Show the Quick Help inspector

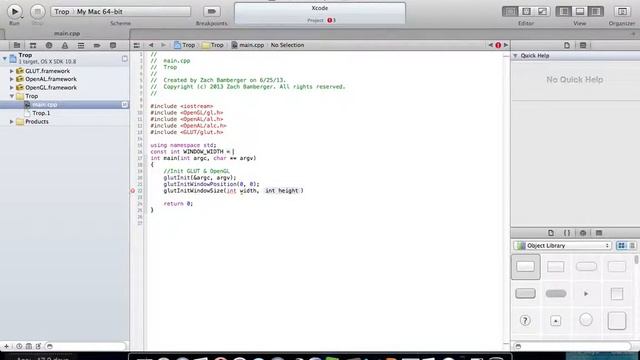(x=583, y=45)
